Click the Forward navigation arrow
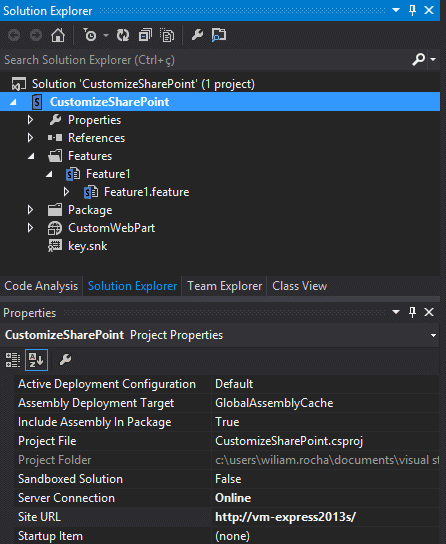The image size is (446, 544). pos(36,35)
